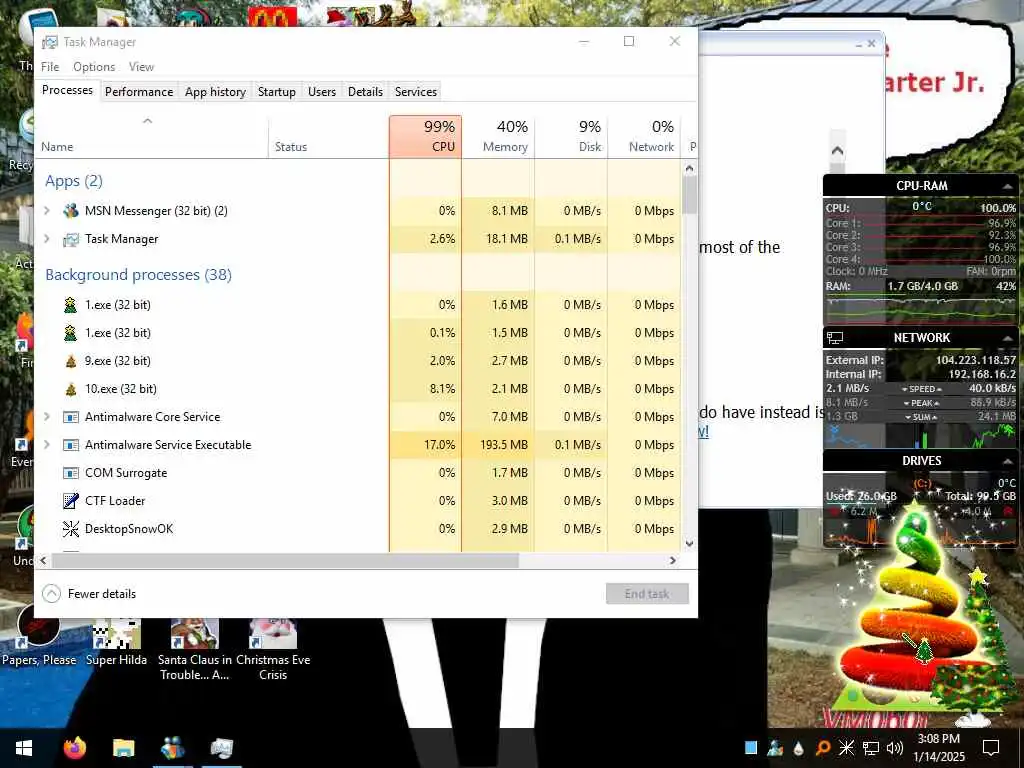Click the scroll down arrow in process list
This screenshot has height=768, width=1024.
tap(689, 544)
